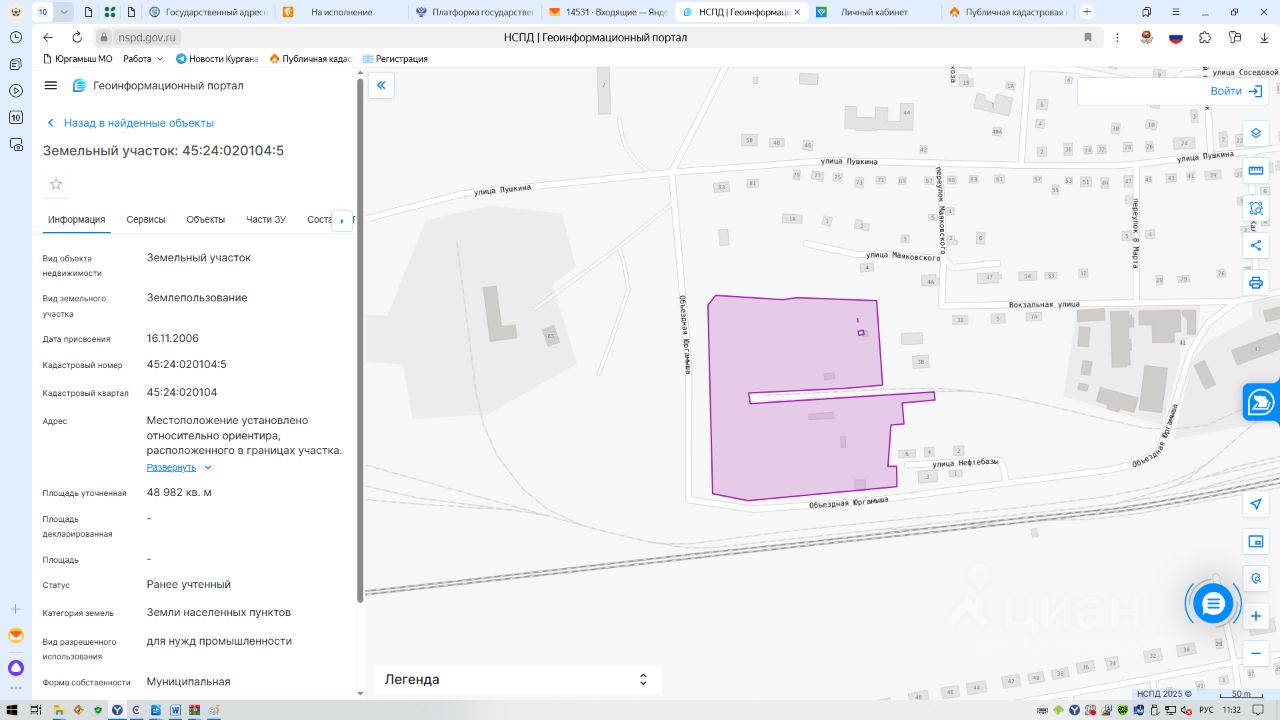Go back in the browser
The height and width of the screenshot is (720, 1280).
tap(48, 37)
